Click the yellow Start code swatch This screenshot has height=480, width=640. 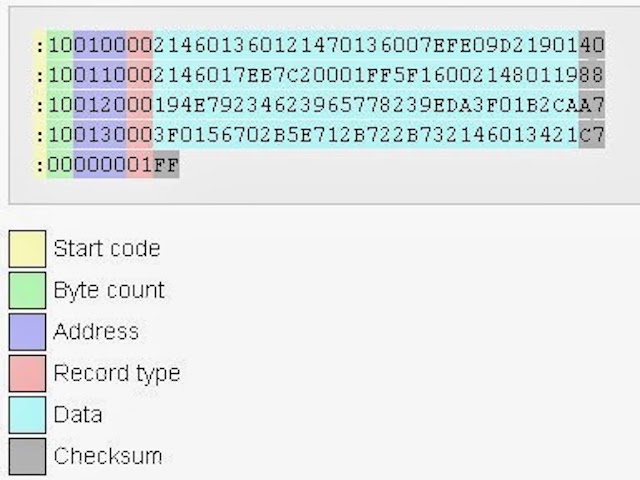click(27, 249)
